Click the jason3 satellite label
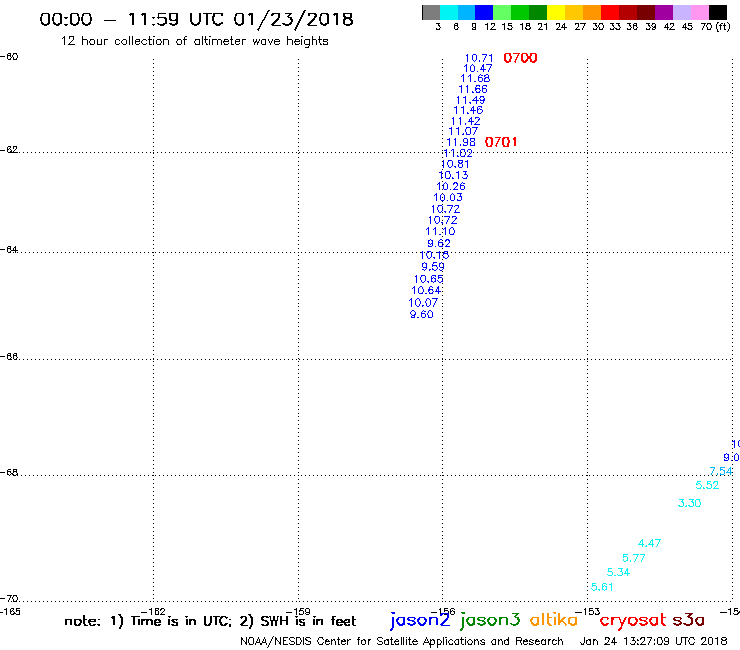 (x=490, y=620)
